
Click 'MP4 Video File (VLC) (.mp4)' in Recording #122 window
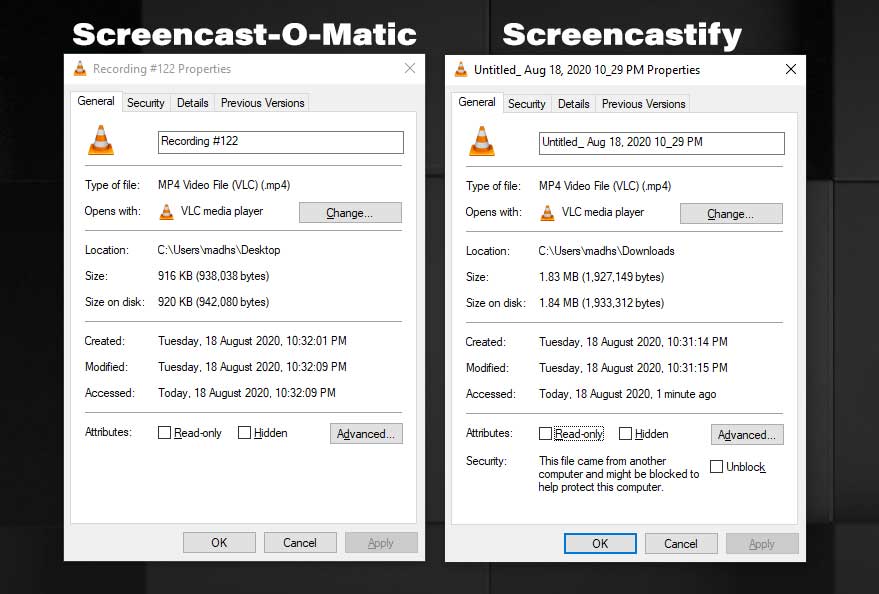[x=224, y=185]
